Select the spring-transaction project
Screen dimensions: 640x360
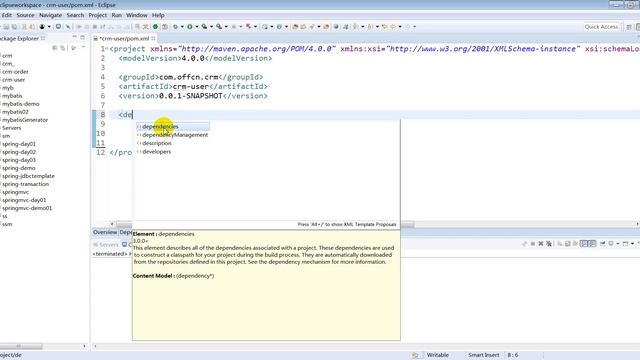tap(25, 184)
